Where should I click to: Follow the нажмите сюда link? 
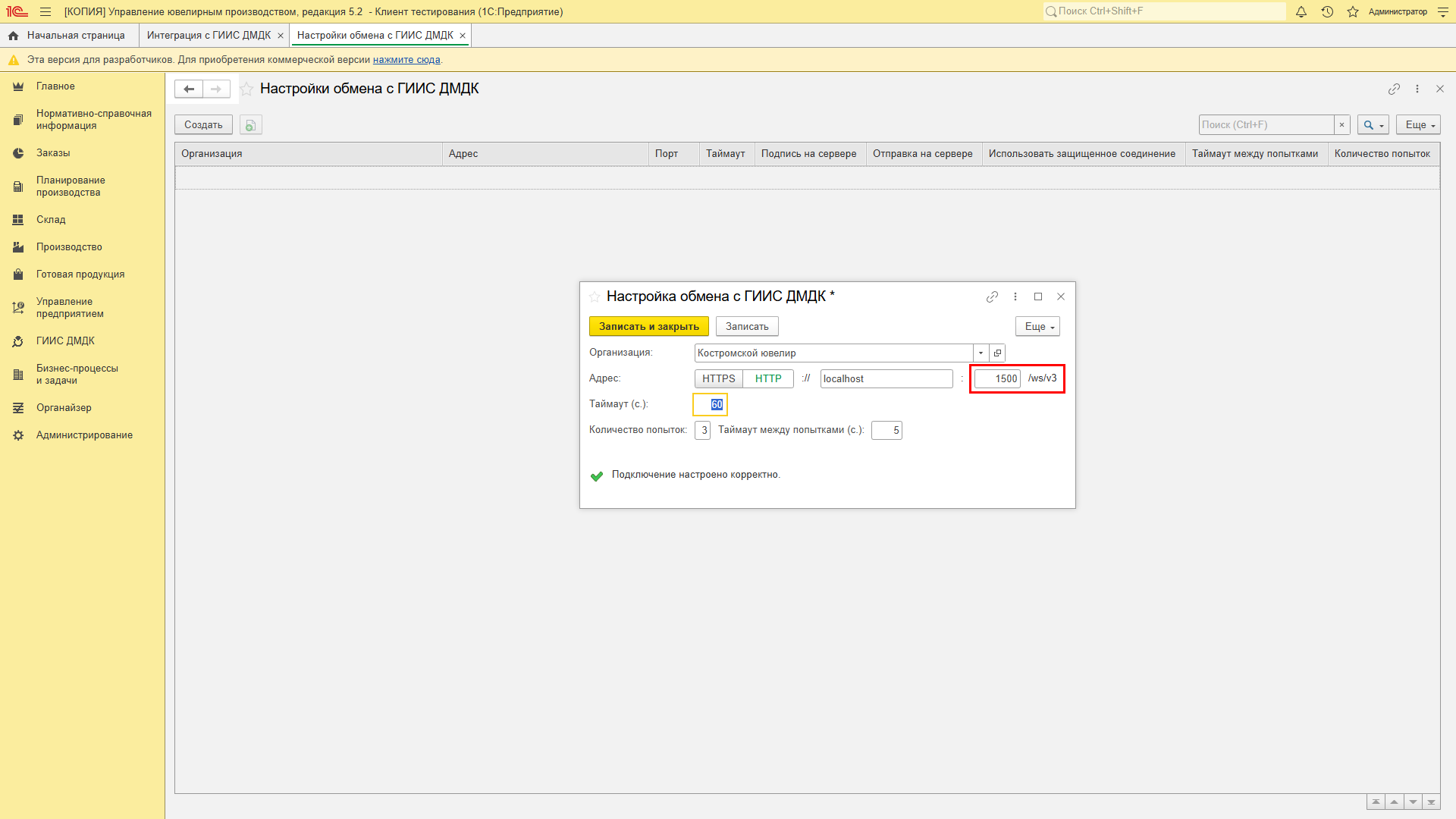(x=406, y=60)
